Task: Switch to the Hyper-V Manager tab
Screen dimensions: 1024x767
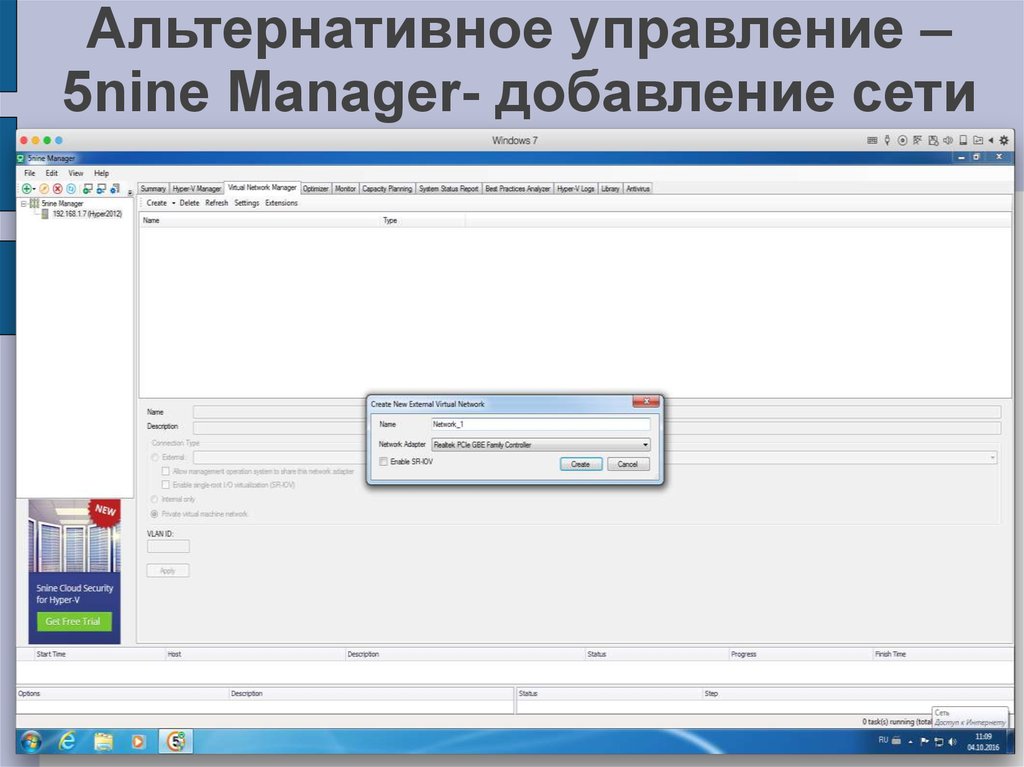Action: pos(197,189)
